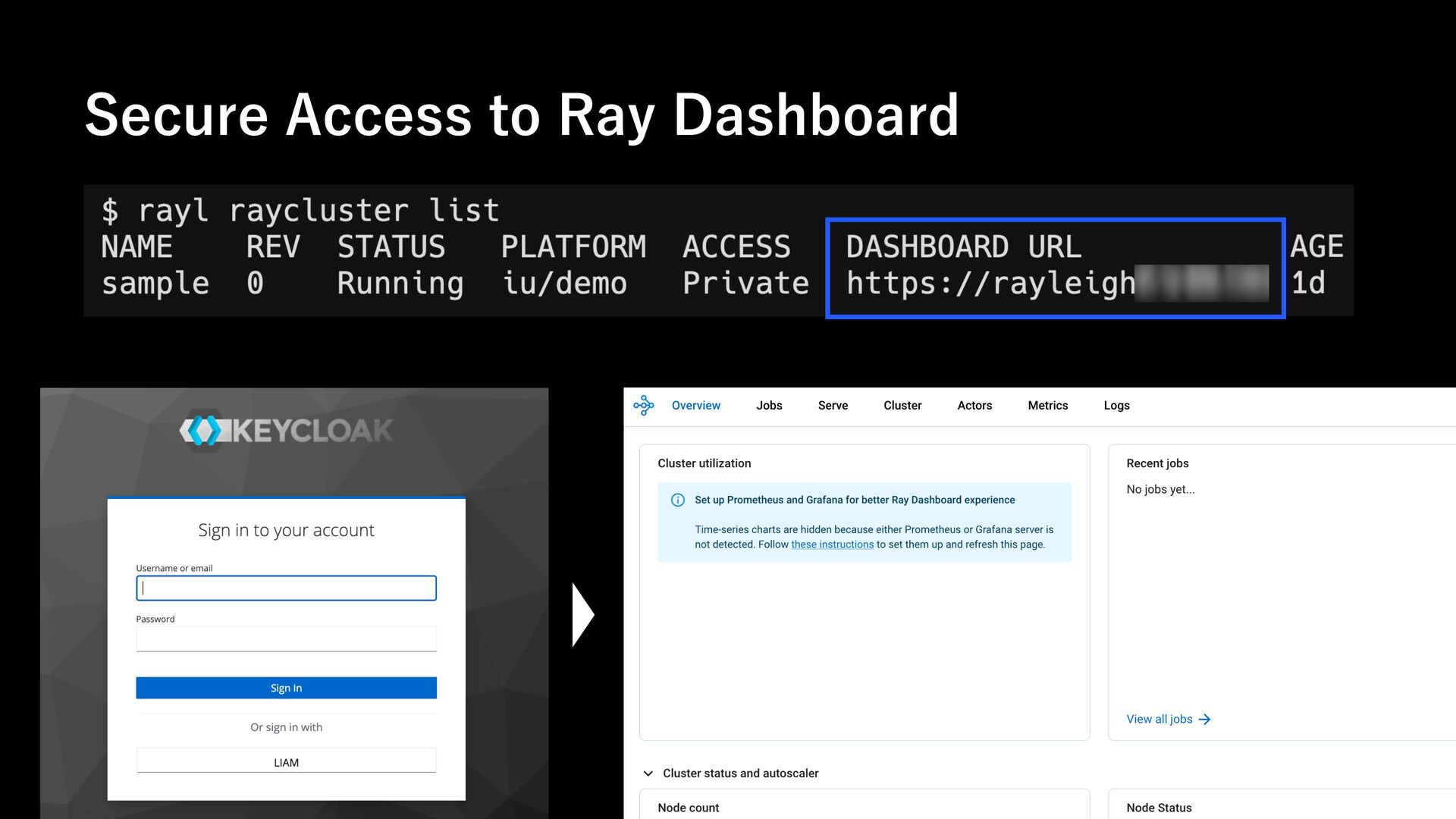1456x819 pixels.
Task: Click the 'Running' status value
Action: pyautogui.click(x=400, y=284)
